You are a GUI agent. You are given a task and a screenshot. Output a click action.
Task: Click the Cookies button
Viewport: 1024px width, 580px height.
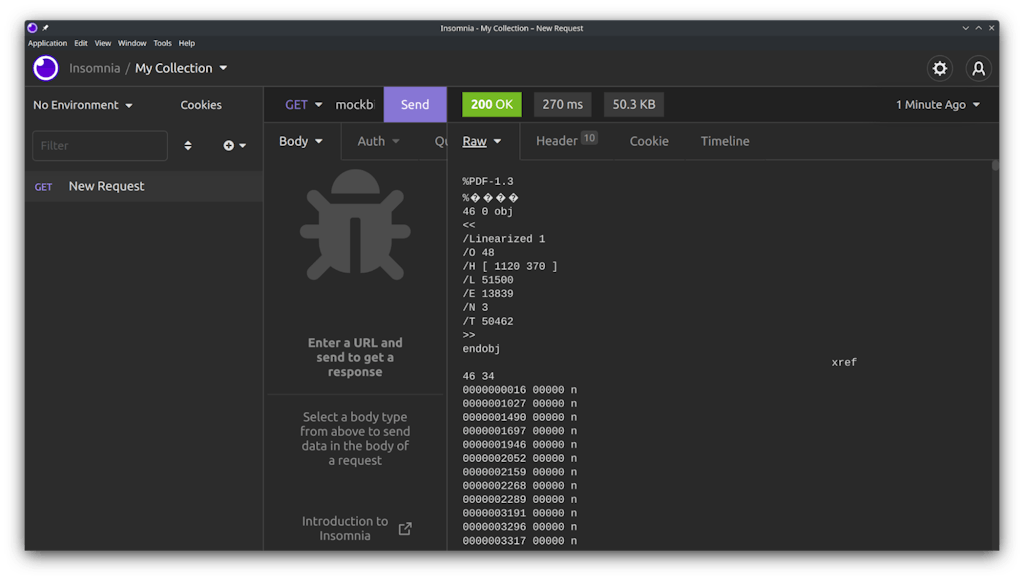point(201,105)
